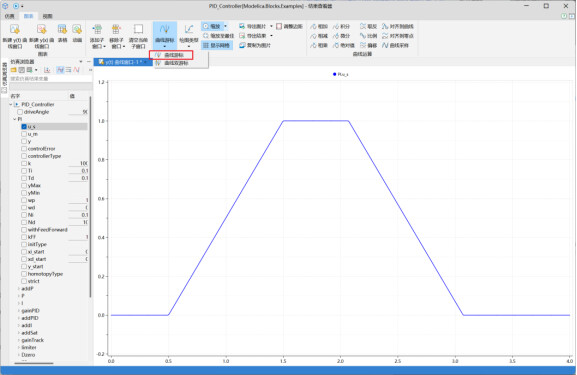Open the animation (动画) tool in ribbon
The height and width of the screenshot is (375, 577).
tap(77, 33)
